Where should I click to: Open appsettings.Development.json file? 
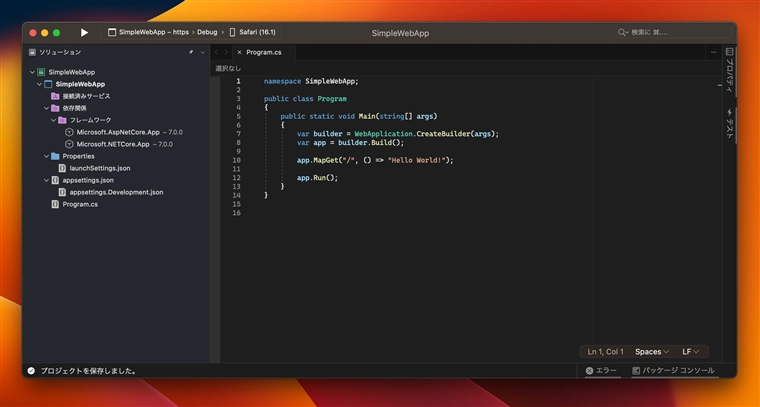(116, 192)
